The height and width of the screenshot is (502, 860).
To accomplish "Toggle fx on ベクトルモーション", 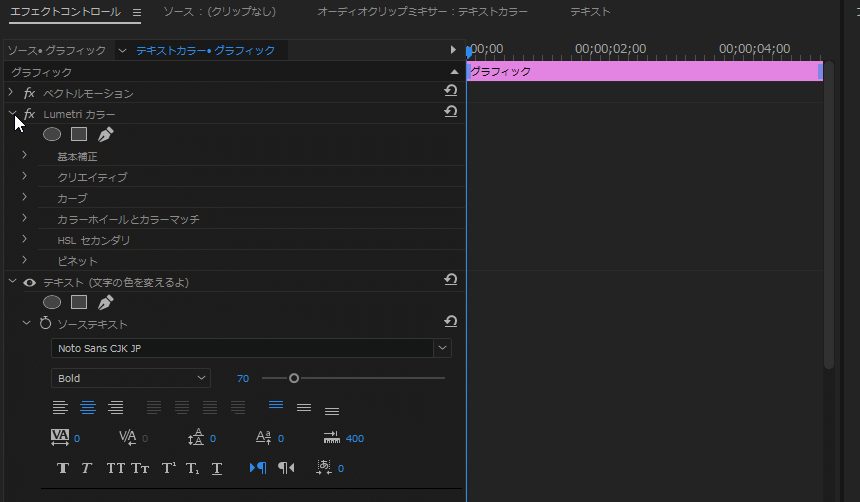I will pos(30,93).
